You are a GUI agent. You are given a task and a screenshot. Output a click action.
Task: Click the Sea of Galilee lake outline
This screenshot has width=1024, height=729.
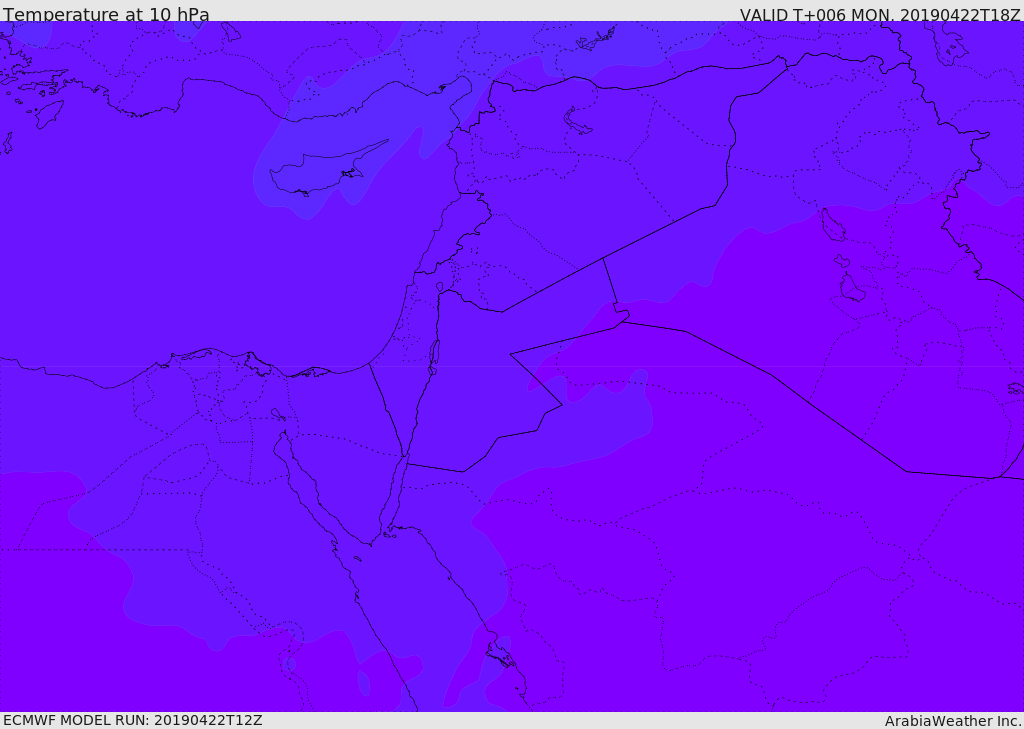[x=439, y=287]
